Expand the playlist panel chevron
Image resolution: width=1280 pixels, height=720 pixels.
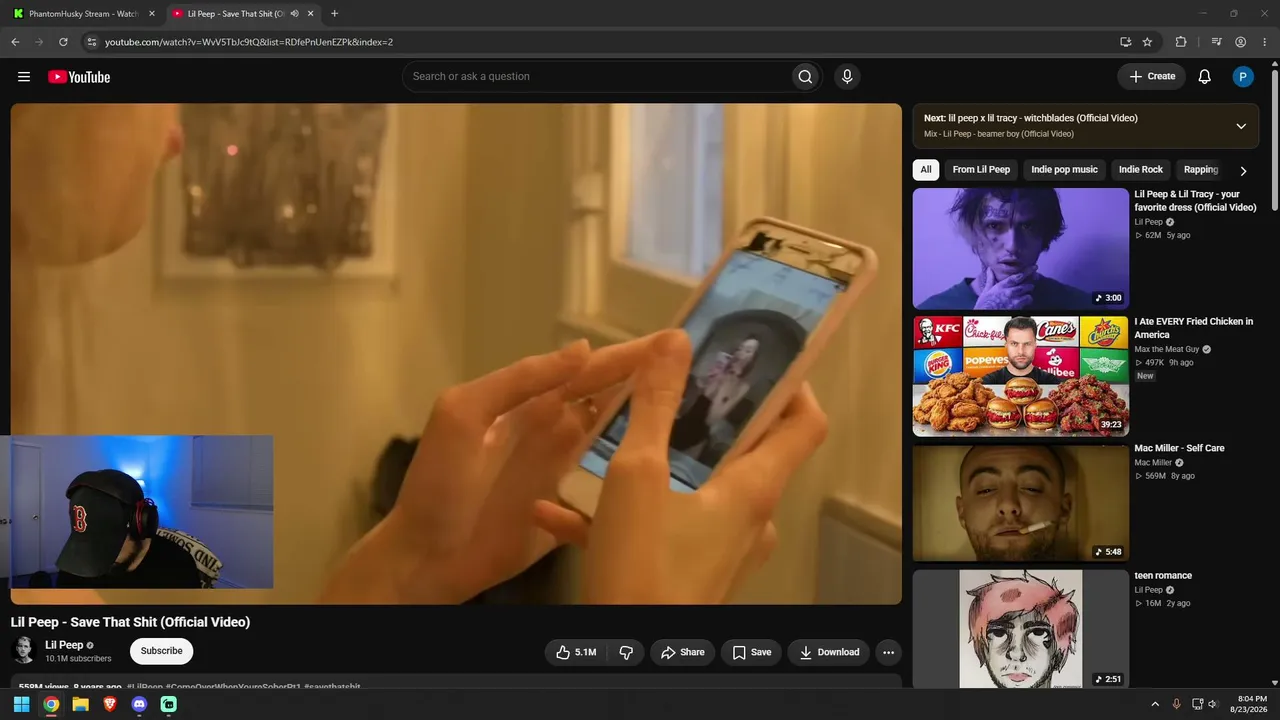click(1241, 126)
